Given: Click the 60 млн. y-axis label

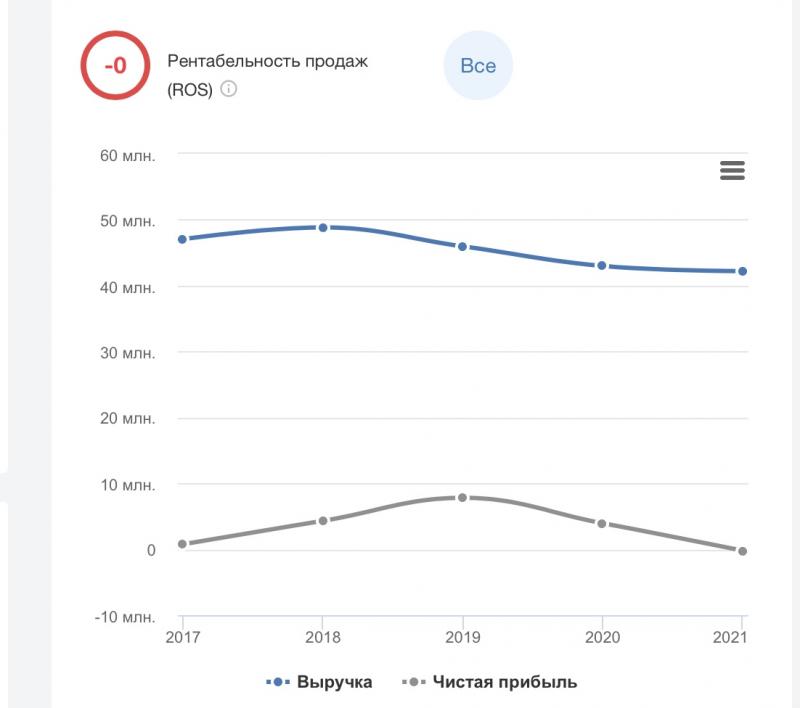Looking at the screenshot, I should click(x=125, y=155).
